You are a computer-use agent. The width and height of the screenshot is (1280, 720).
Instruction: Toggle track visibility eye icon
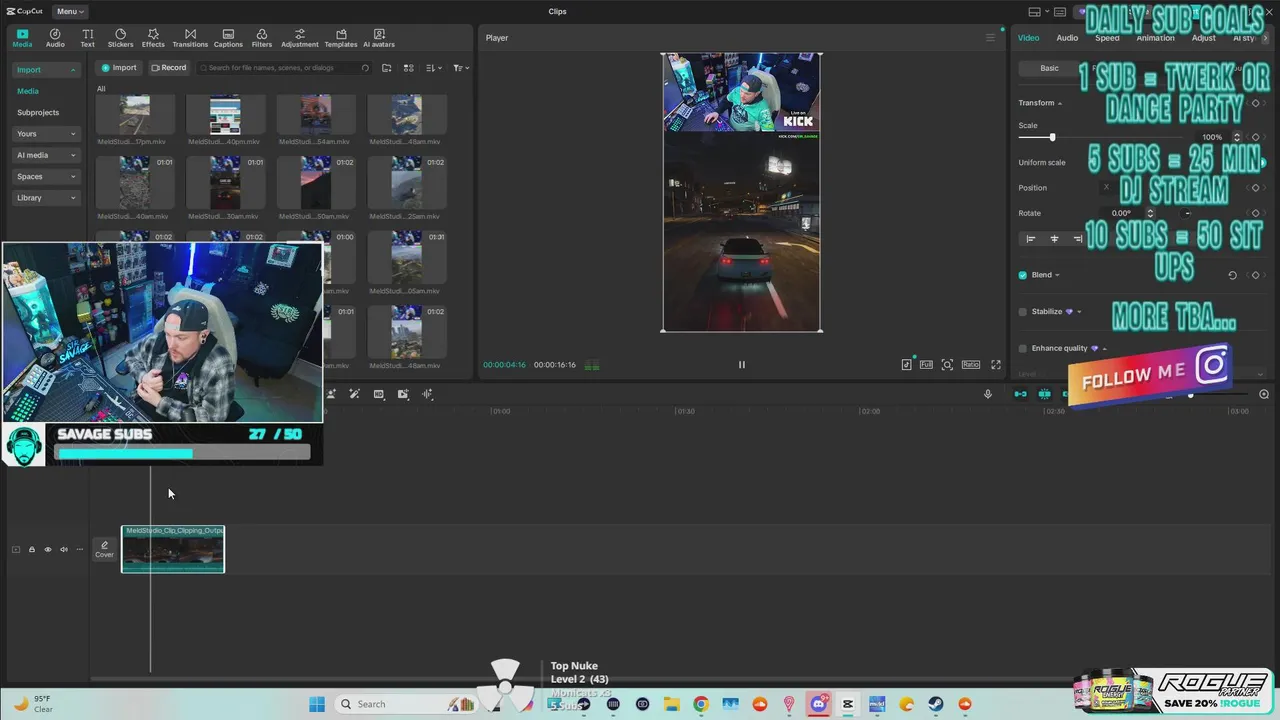click(47, 549)
